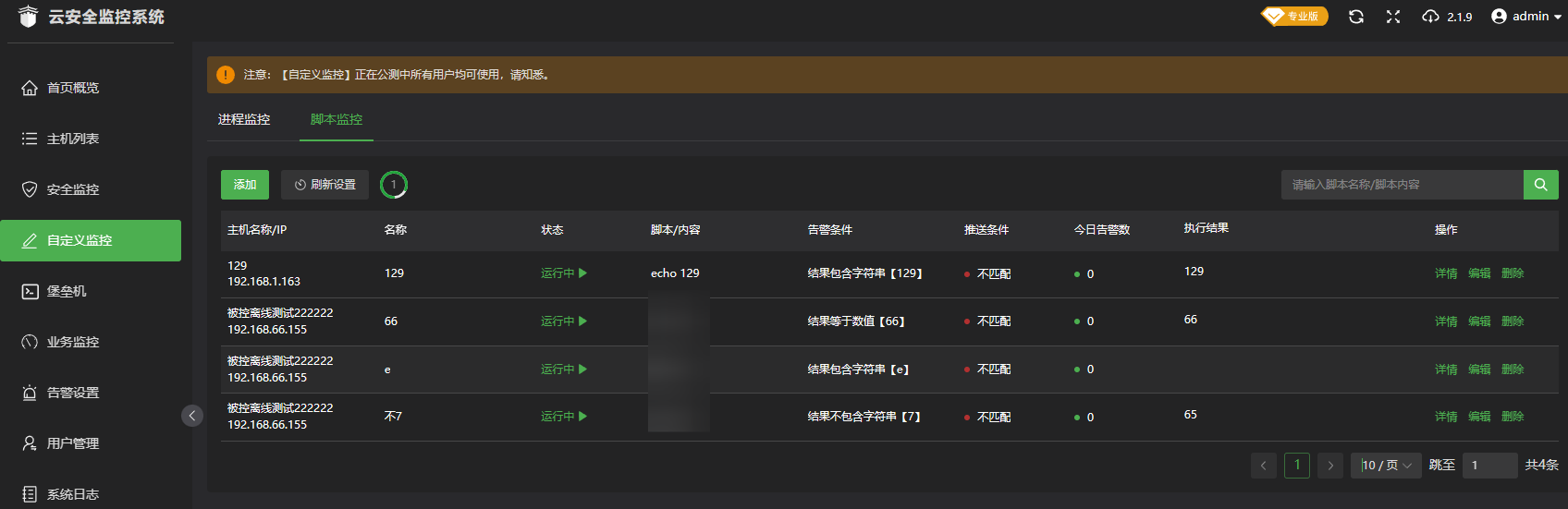Click the refresh icon in top bar

(x=1356, y=17)
